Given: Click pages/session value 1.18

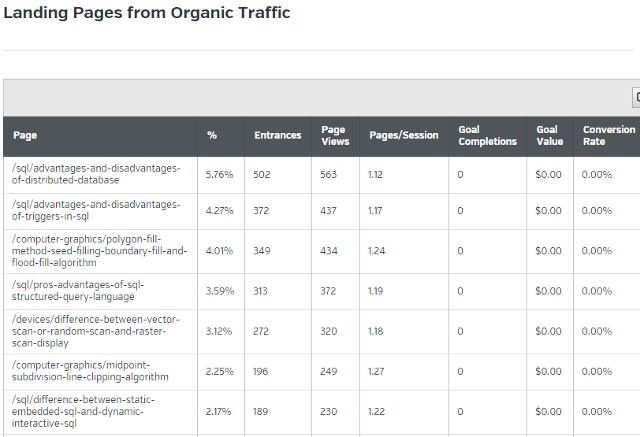Looking at the screenshot, I should click(x=376, y=331).
